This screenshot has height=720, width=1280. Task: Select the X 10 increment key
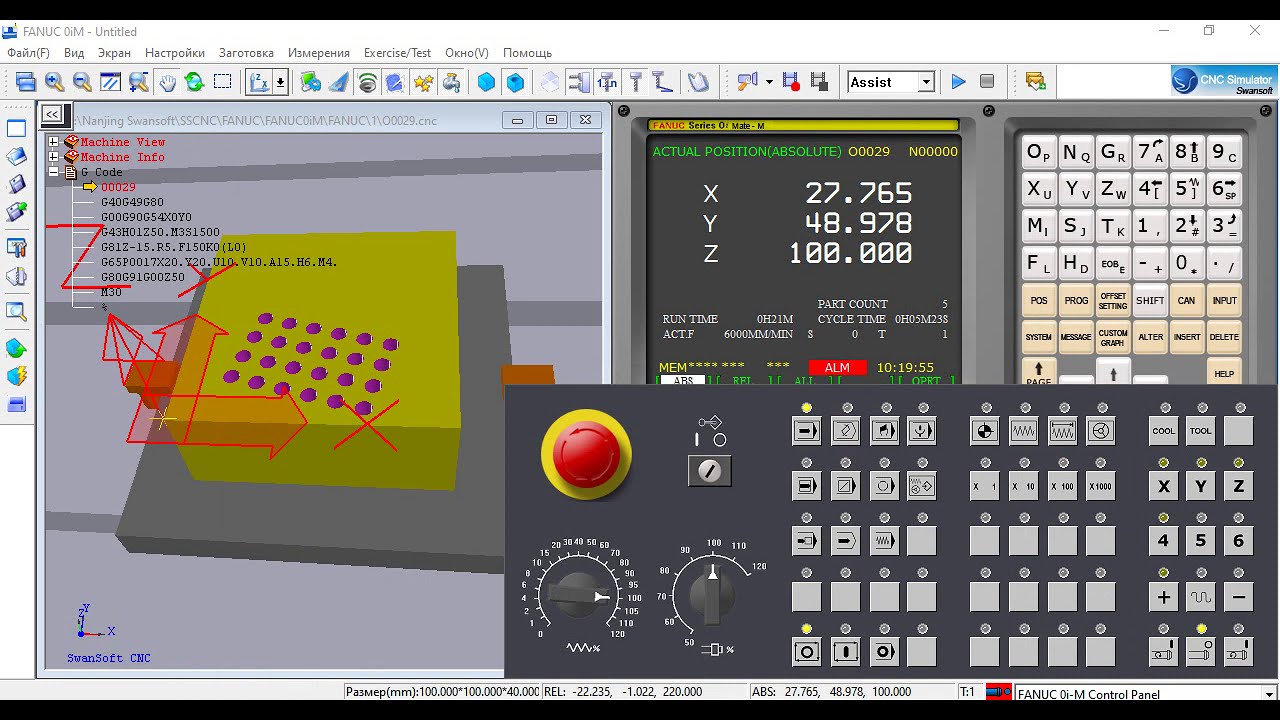[x=1023, y=486]
